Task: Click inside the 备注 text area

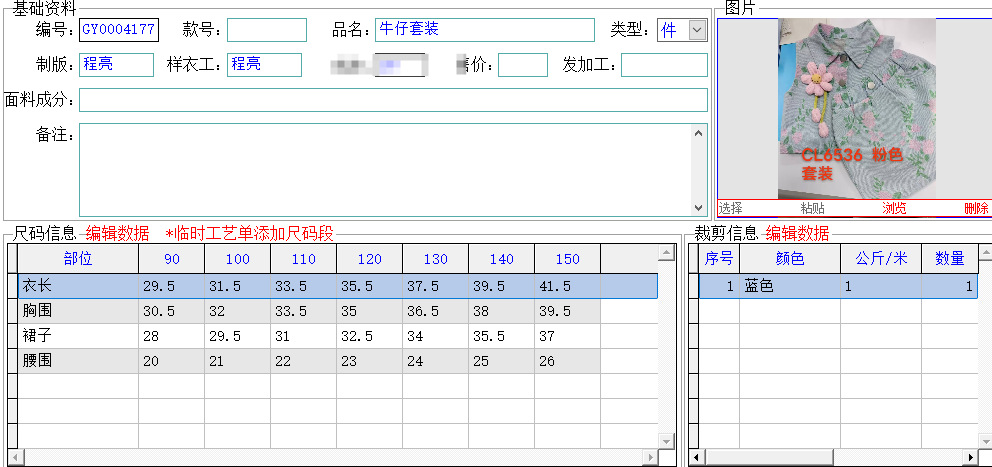Action: click(x=386, y=170)
